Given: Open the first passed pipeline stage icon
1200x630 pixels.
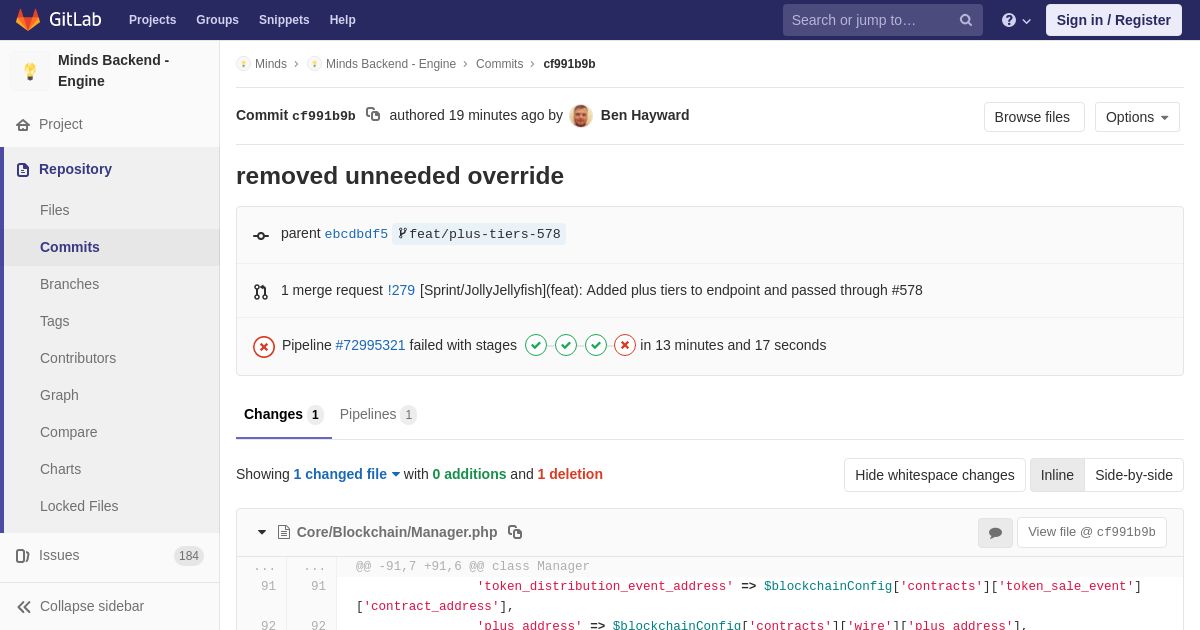Looking at the screenshot, I should [536, 345].
